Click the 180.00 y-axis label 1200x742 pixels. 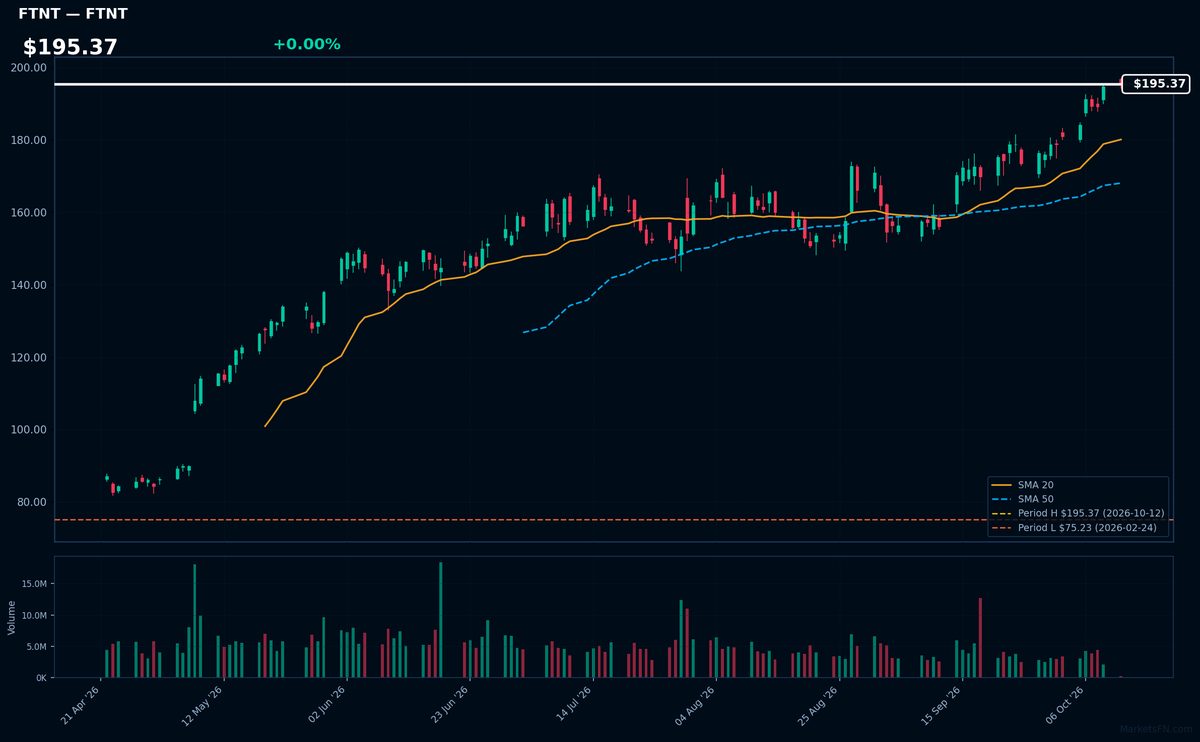pyautogui.click(x=29, y=140)
